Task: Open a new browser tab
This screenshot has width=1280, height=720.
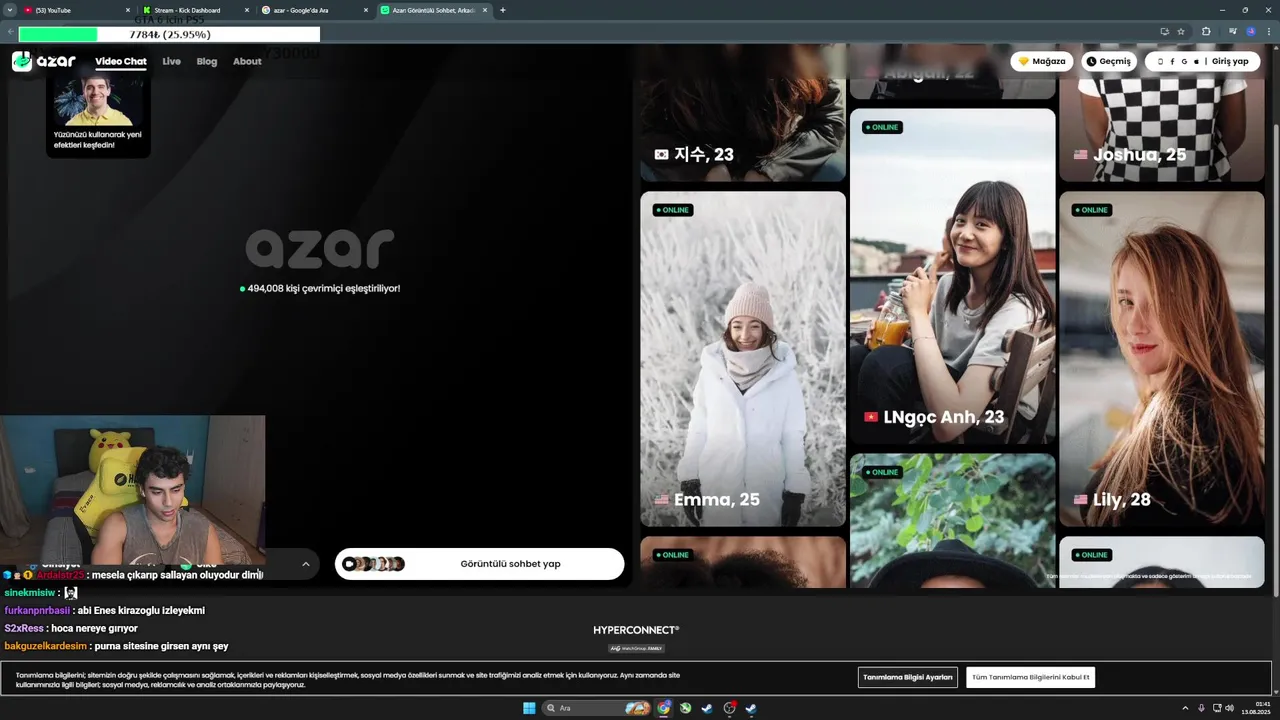Action: point(502,10)
